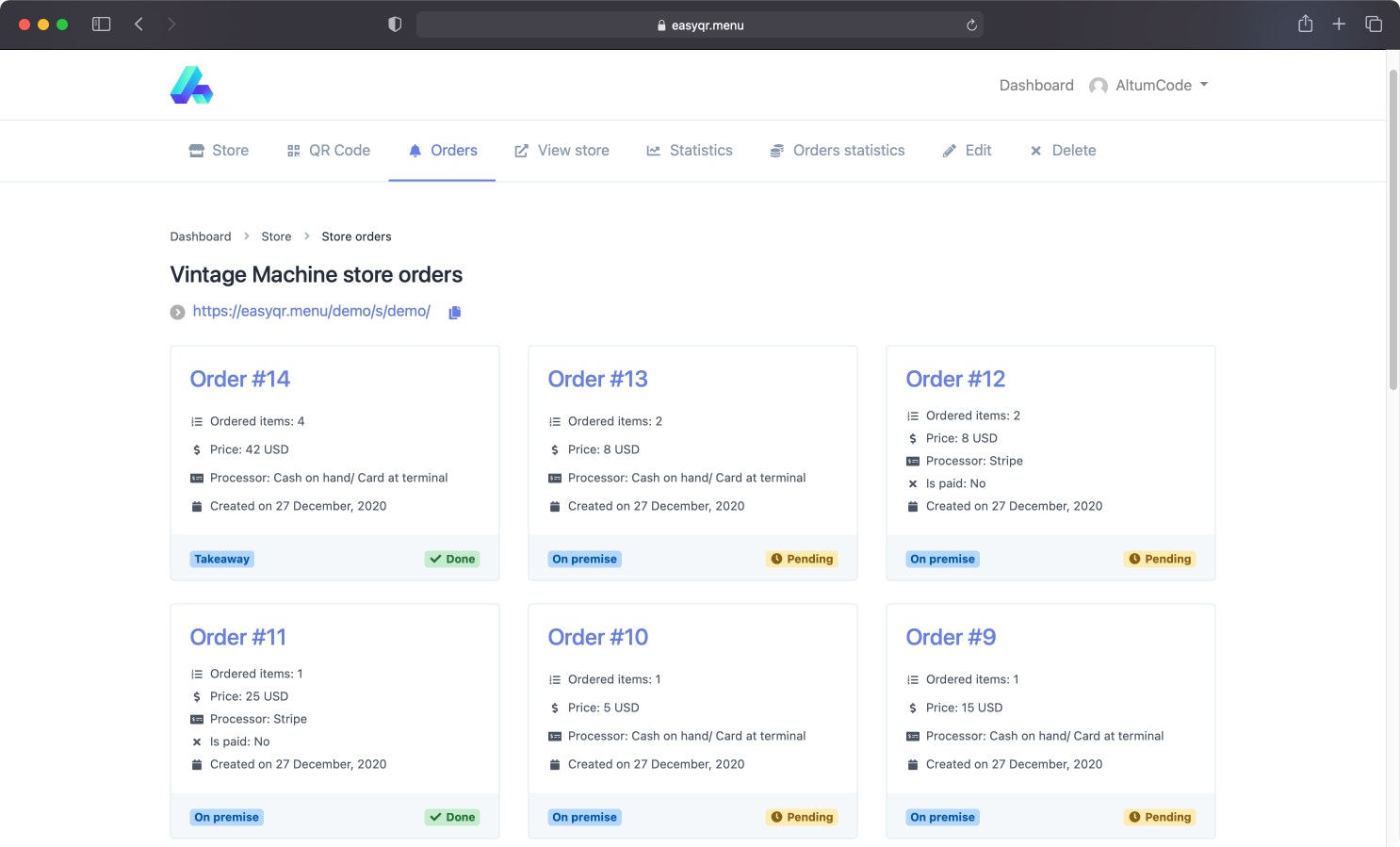This screenshot has width=1400, height=847.
Task: Click dollar icon on Order #14 price
Action: click(197, 450)
